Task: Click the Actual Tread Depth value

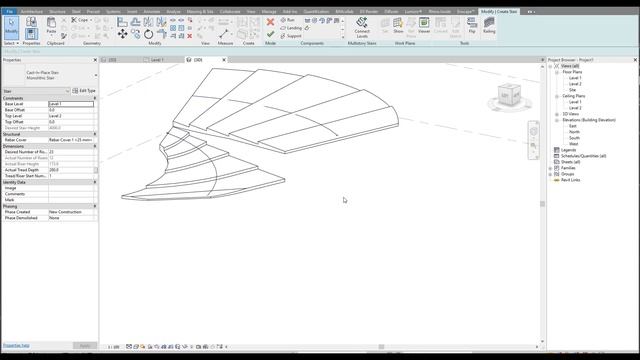Action: click(71, 170)
